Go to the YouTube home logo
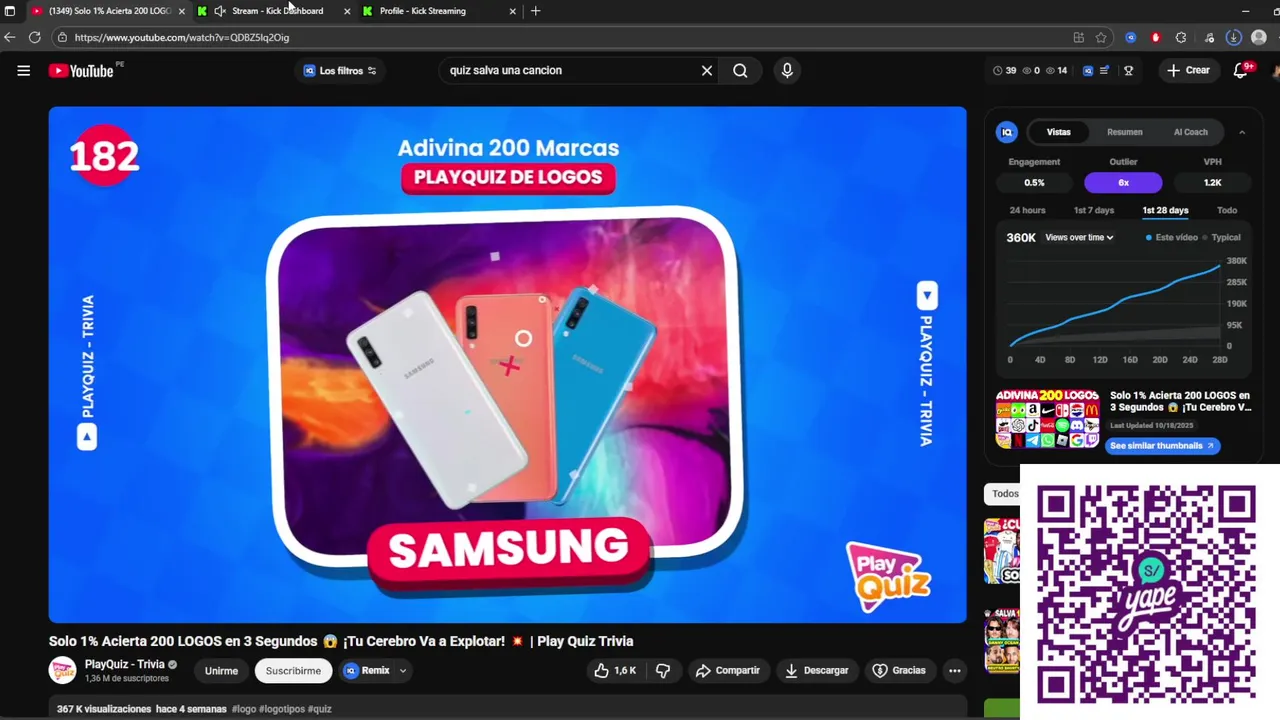Screen dimensions: 1280x720 click(81, 71)
